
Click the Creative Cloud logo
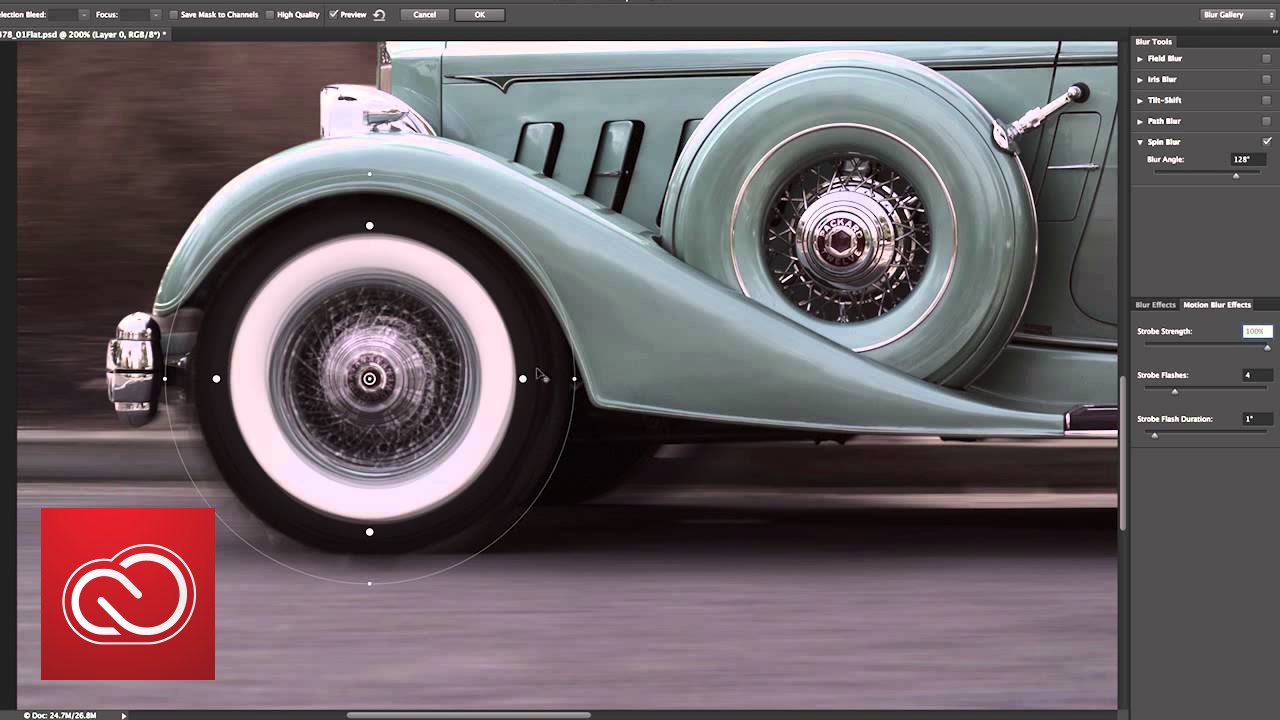pyautogui.click(x=128, y=594)
